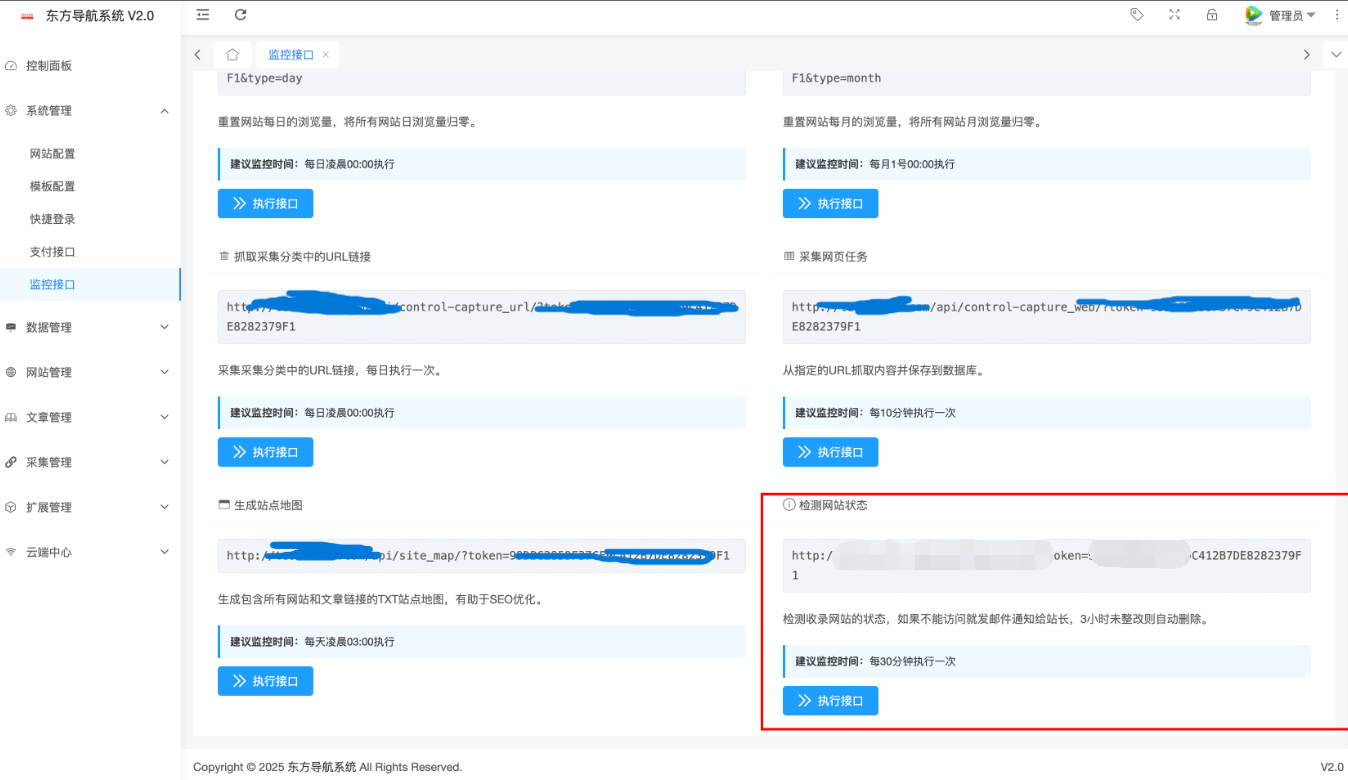Image resolution: width=1348 pixels, height=780 pixels.
Task: Click 执行接口 under 生成站点地图
Action: [265, 681]
